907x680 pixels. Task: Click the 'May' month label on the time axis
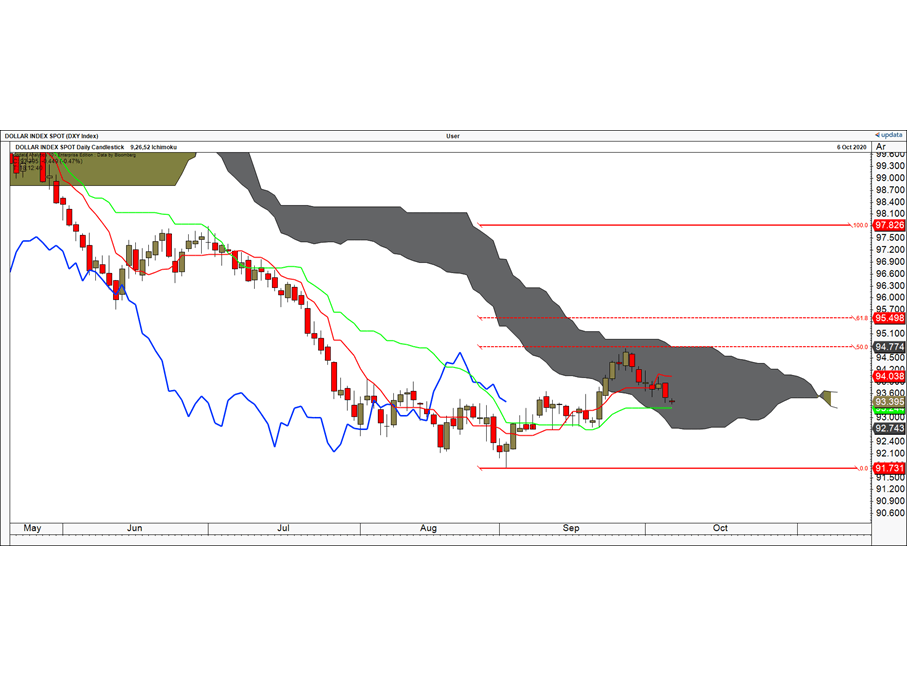point(32,528)
